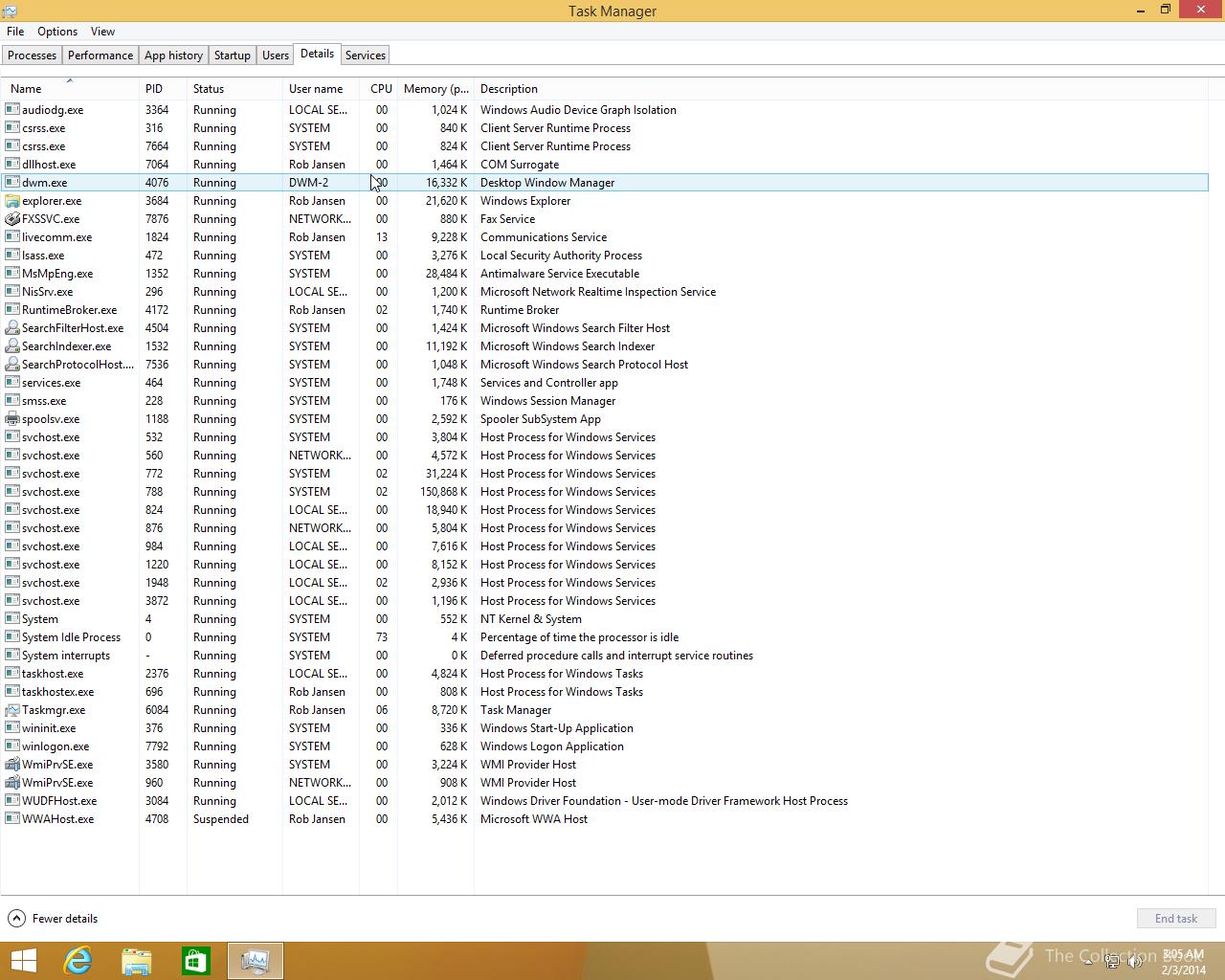
Task: Switch to the Users tab
Action: tap(276, 56)
